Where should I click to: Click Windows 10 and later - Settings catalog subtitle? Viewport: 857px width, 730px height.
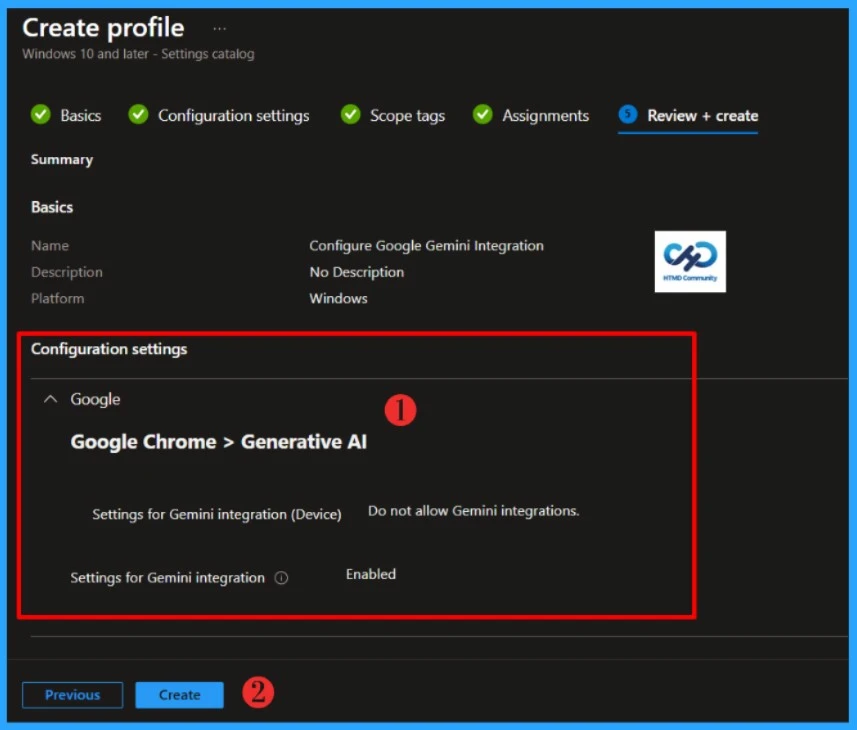[138, 54]
